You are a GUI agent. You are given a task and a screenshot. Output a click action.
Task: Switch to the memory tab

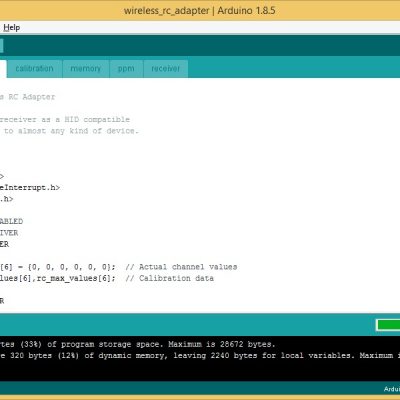point(86,68)
